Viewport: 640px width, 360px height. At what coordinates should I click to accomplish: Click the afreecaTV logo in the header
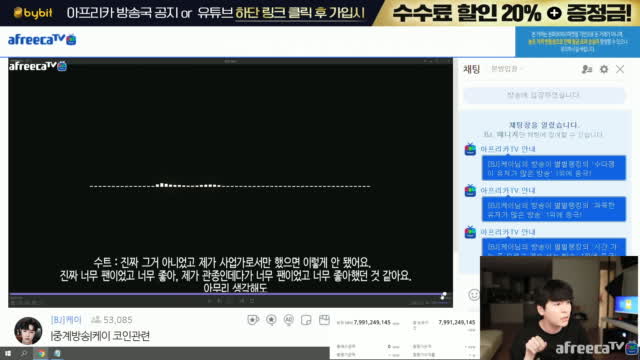pyautogui.click(x=42, y=40)
